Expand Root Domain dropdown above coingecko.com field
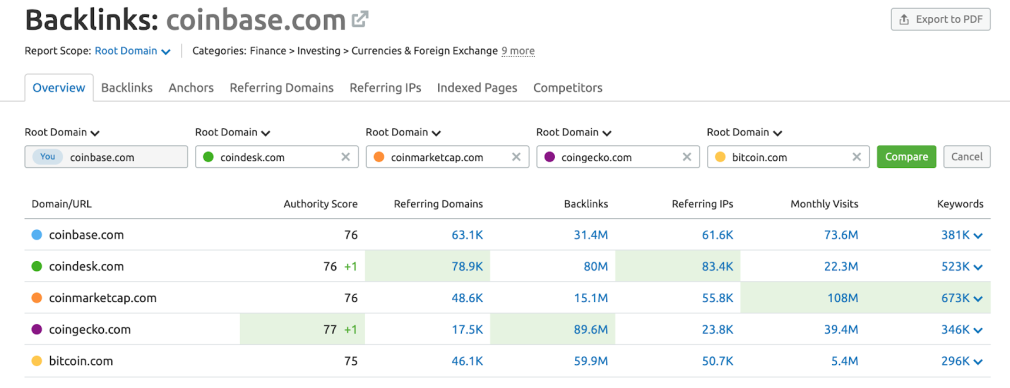This screenshot has height=388, width=1010. [574, 132]
